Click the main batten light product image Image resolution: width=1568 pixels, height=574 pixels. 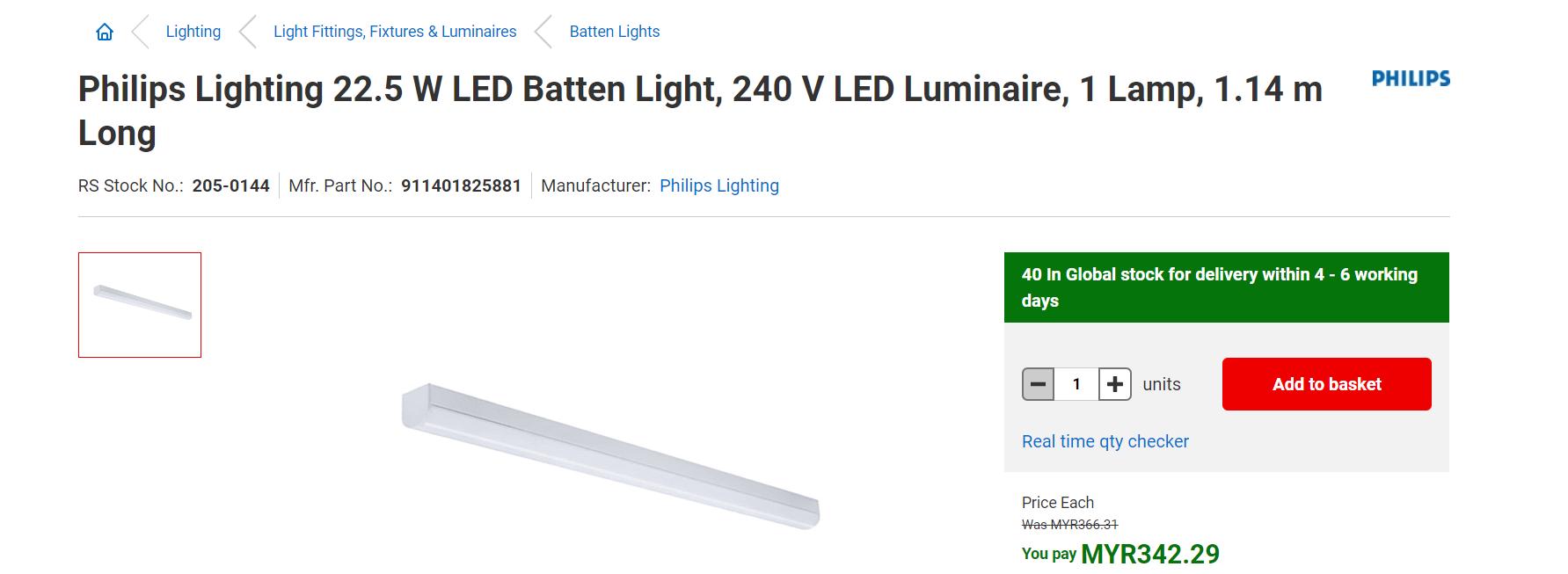(610, 455)
